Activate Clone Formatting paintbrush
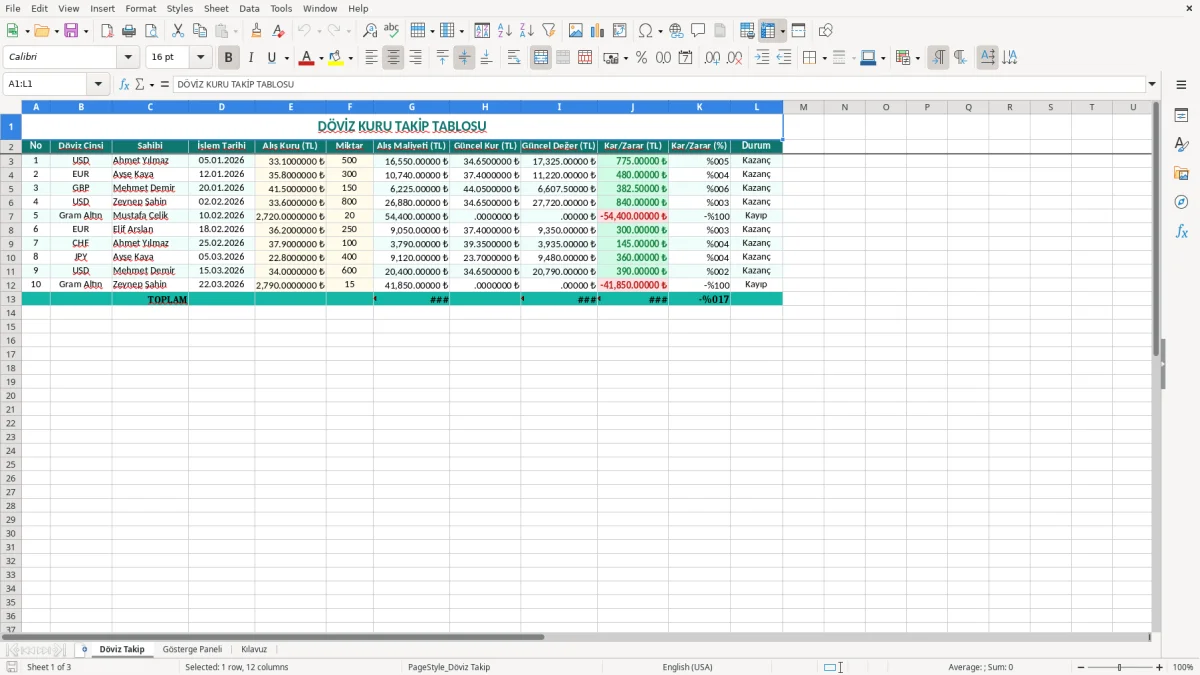Screen dimensions: 1200x675 pos(257,31)
